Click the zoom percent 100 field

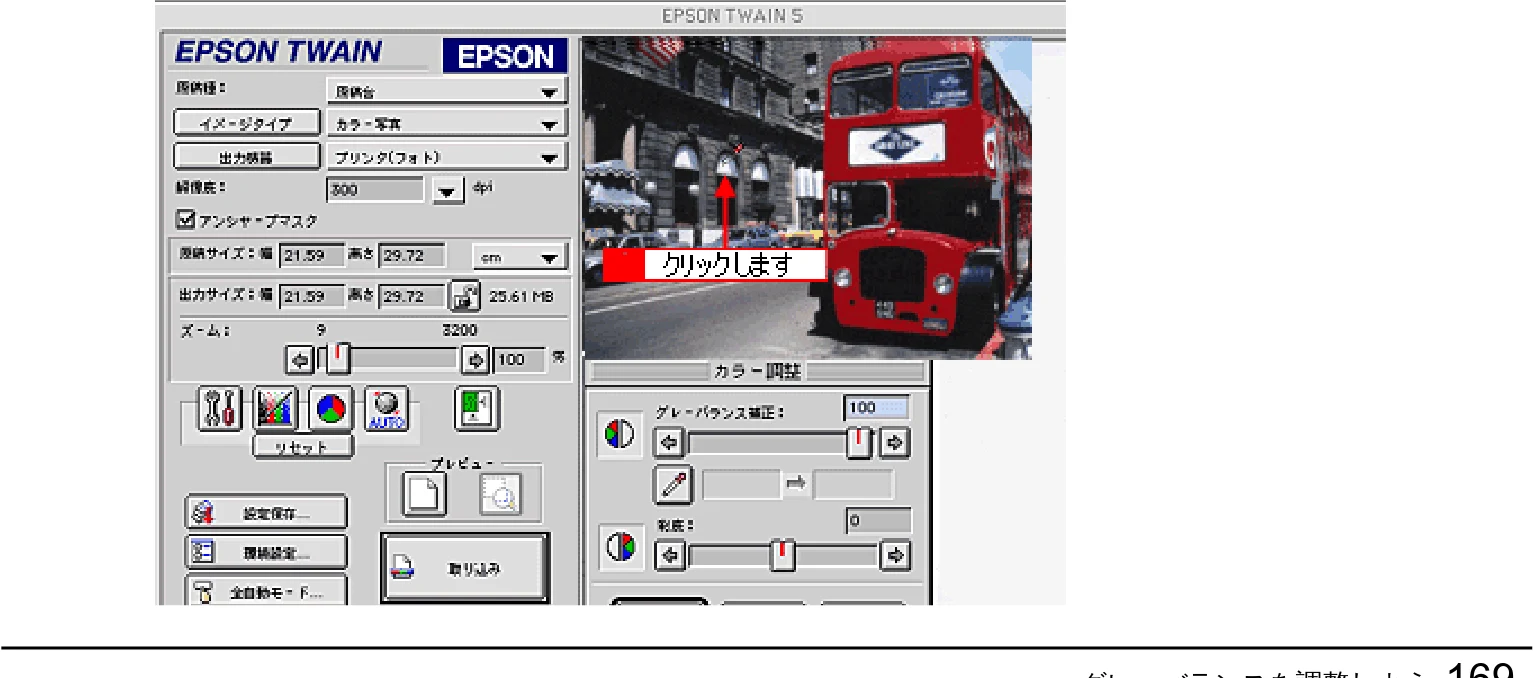[519, 358]
